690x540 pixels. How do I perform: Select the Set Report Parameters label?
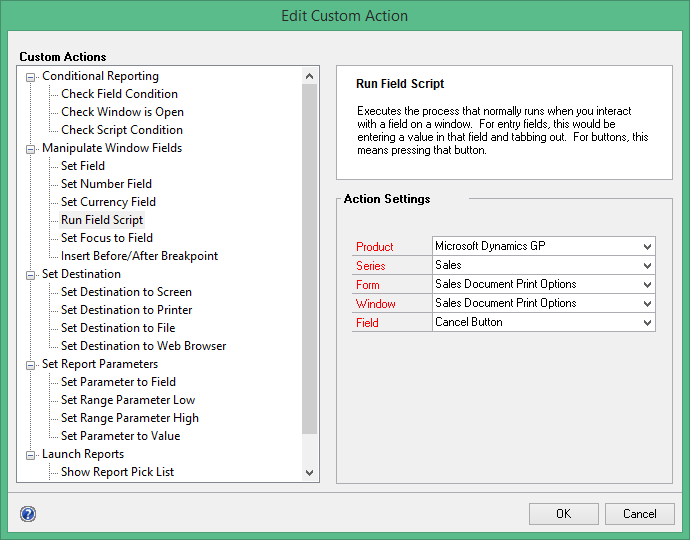[x=100, y=364]
